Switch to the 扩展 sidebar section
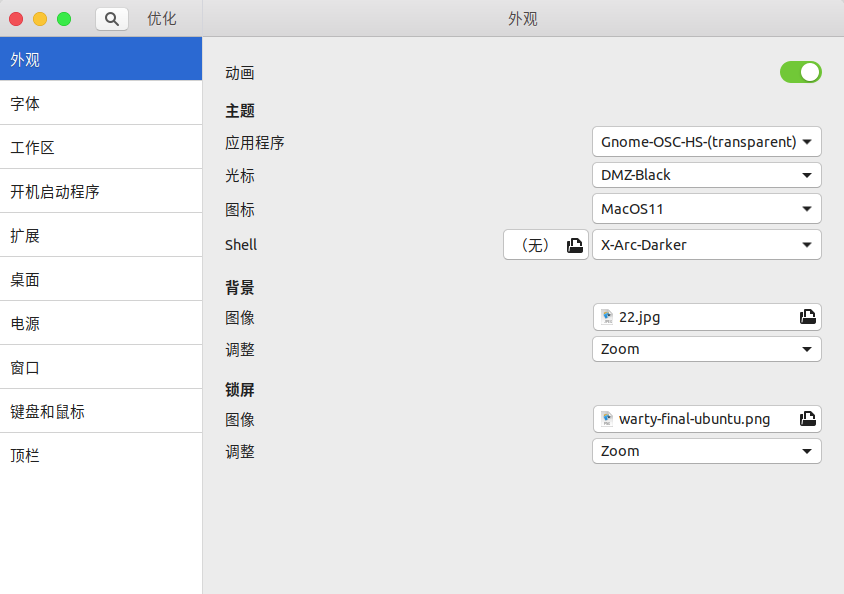 [x=101, y=236]
